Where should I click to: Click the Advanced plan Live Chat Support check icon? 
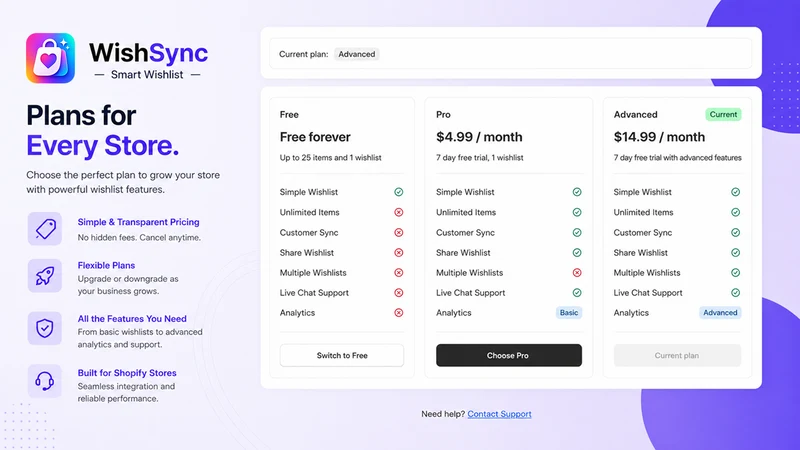735,293
